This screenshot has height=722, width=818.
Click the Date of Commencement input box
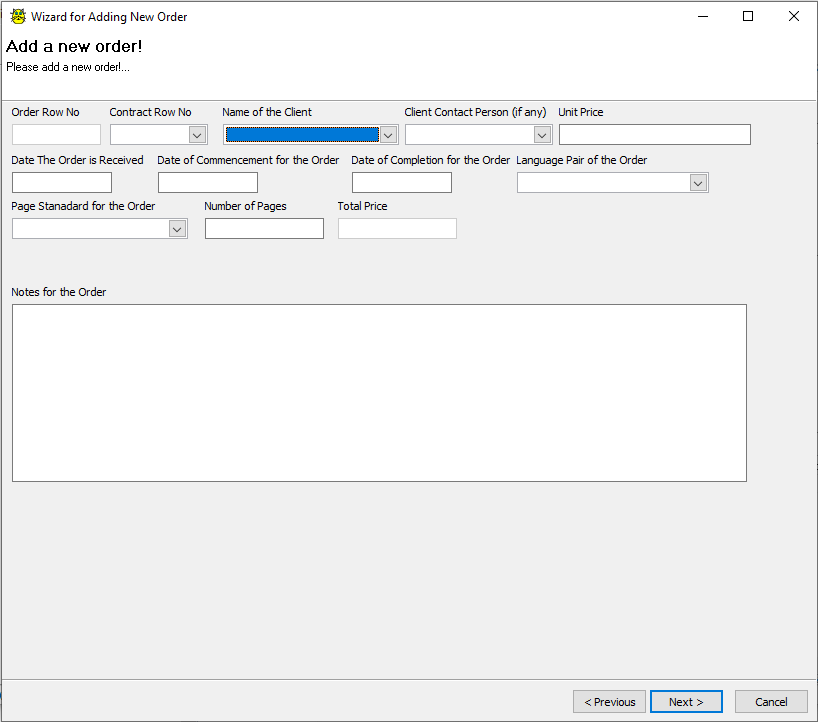pyautogui.click(x=208, y=183)
